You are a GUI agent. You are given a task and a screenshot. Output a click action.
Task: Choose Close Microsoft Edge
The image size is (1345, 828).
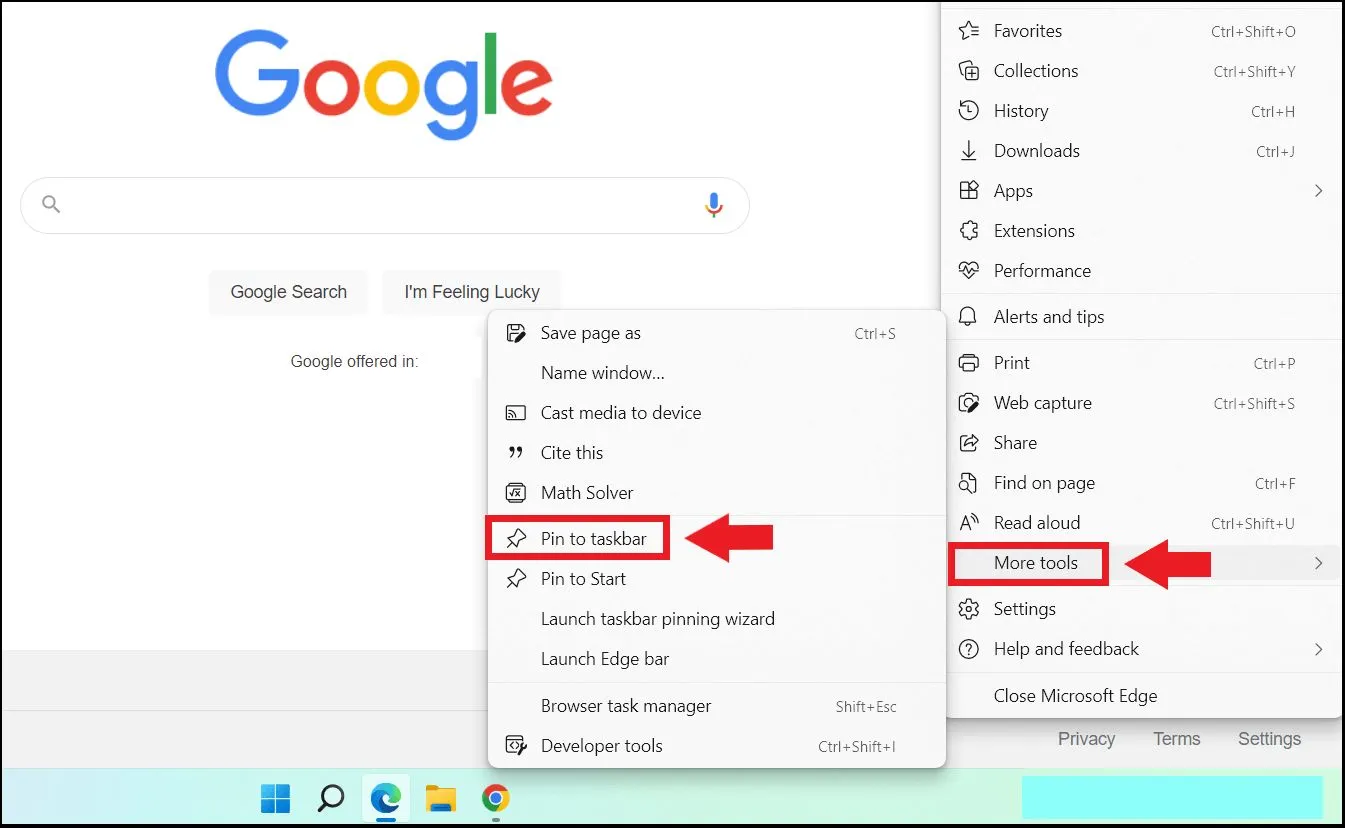[x=1074, y=695]
